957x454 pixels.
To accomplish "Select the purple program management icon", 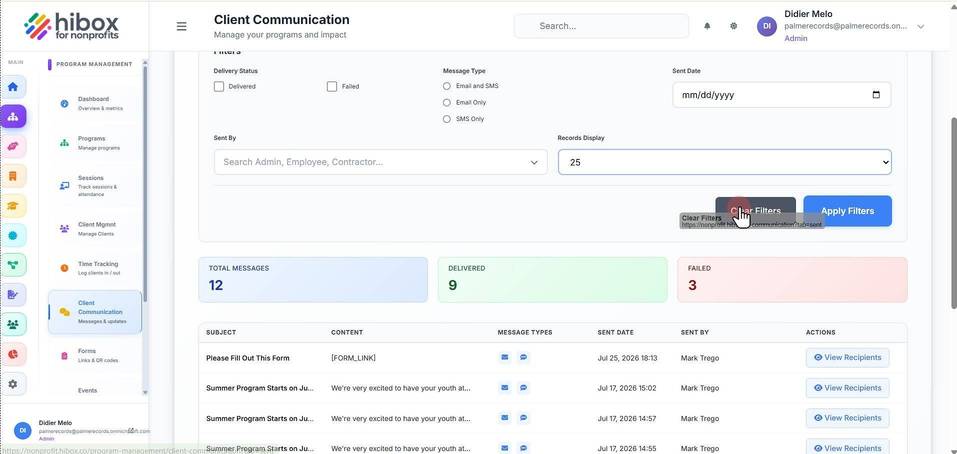I will tap(13, 116).
